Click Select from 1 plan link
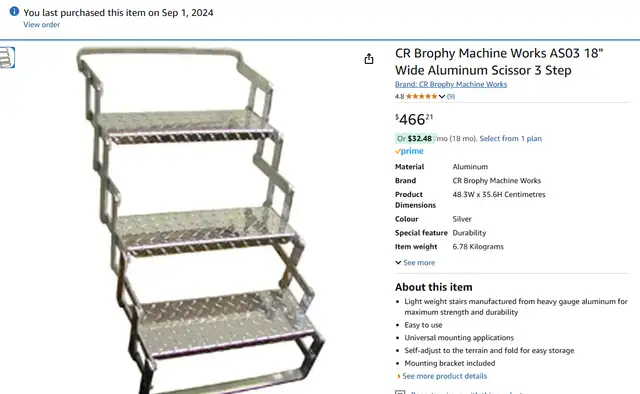 pyautogui.click(x=511, y=138)
